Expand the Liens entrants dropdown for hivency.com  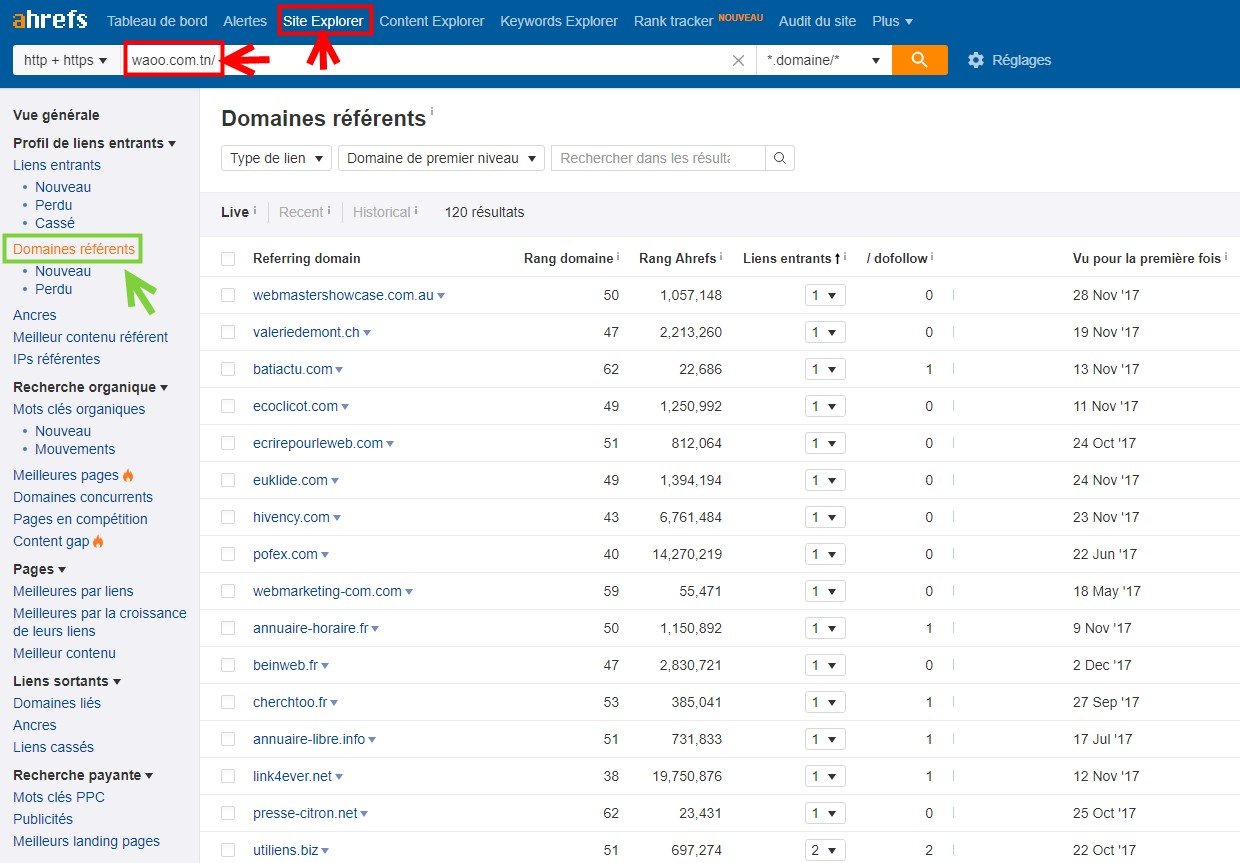point(825,517)
